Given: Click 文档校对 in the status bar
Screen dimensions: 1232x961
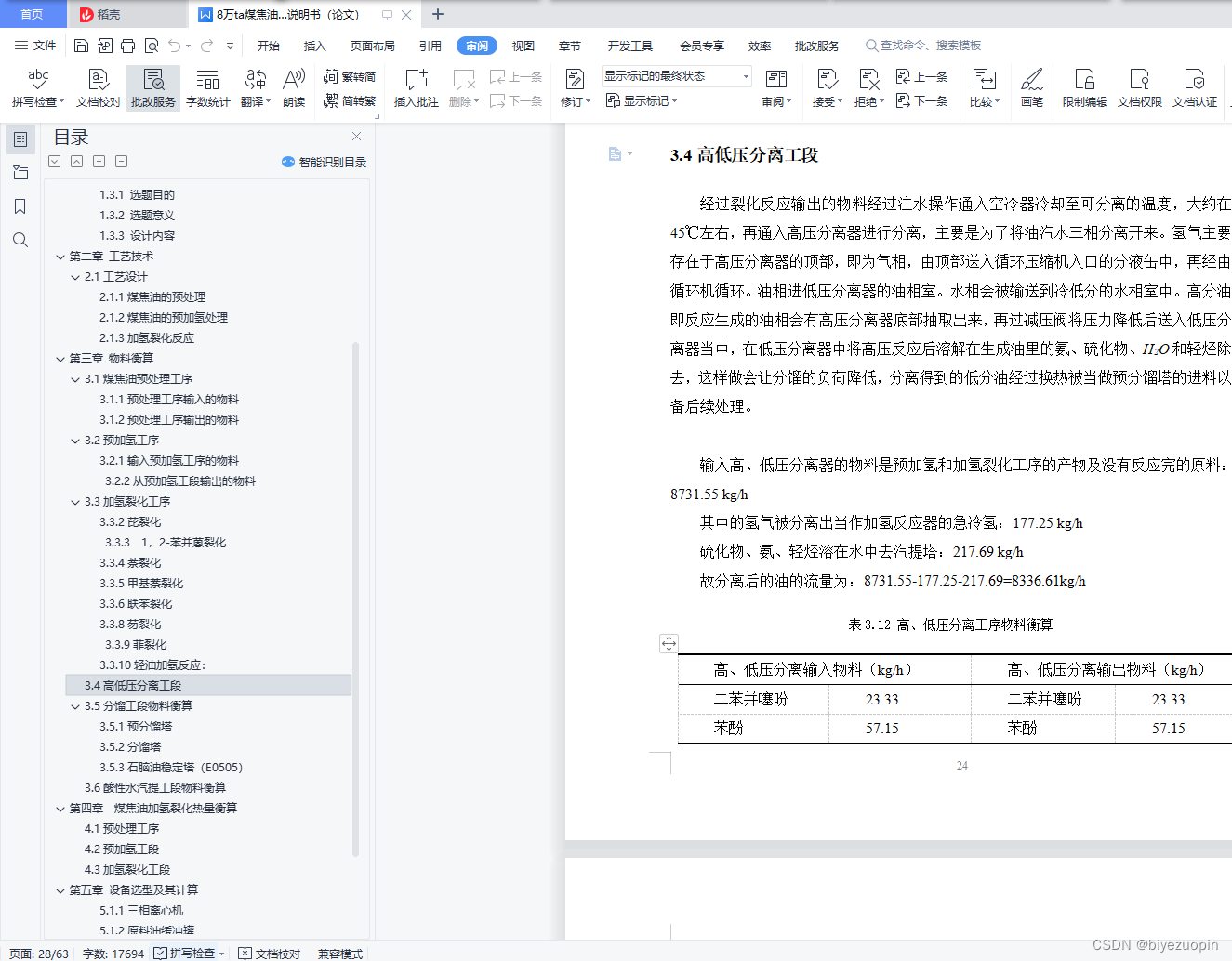Looking at the screenshot, I should point(270,953).
